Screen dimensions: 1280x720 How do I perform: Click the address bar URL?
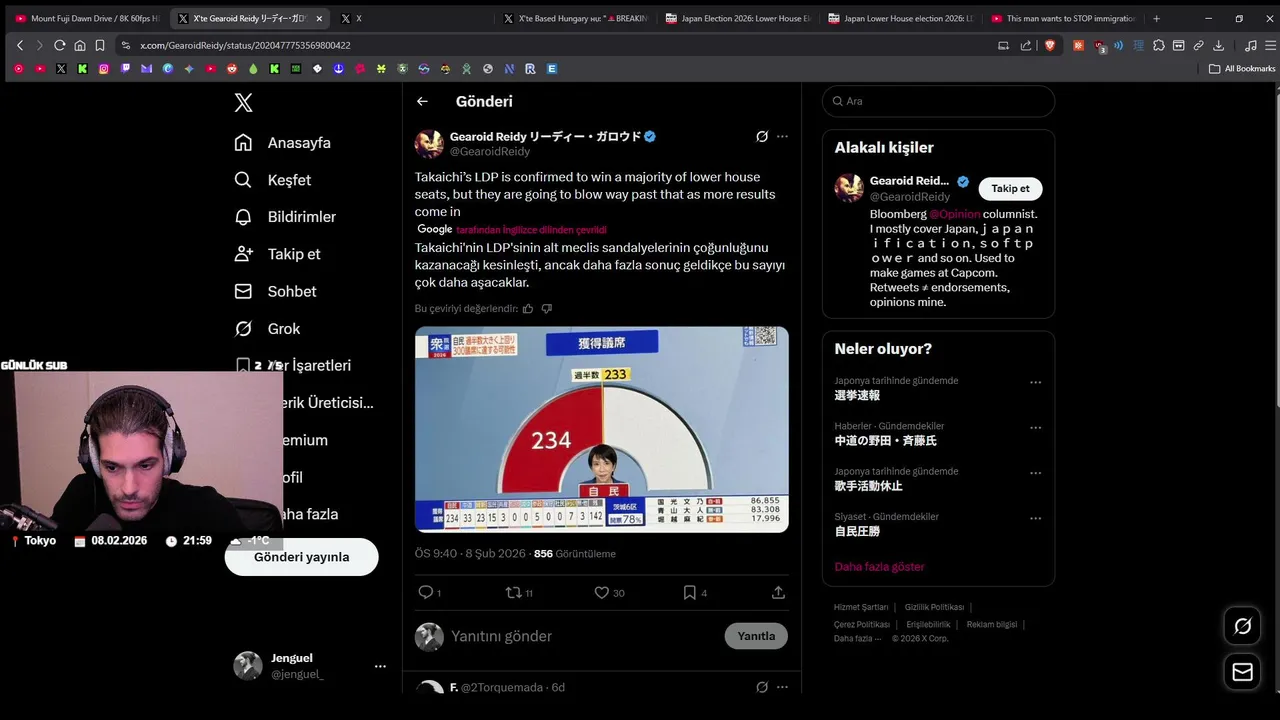245,45
